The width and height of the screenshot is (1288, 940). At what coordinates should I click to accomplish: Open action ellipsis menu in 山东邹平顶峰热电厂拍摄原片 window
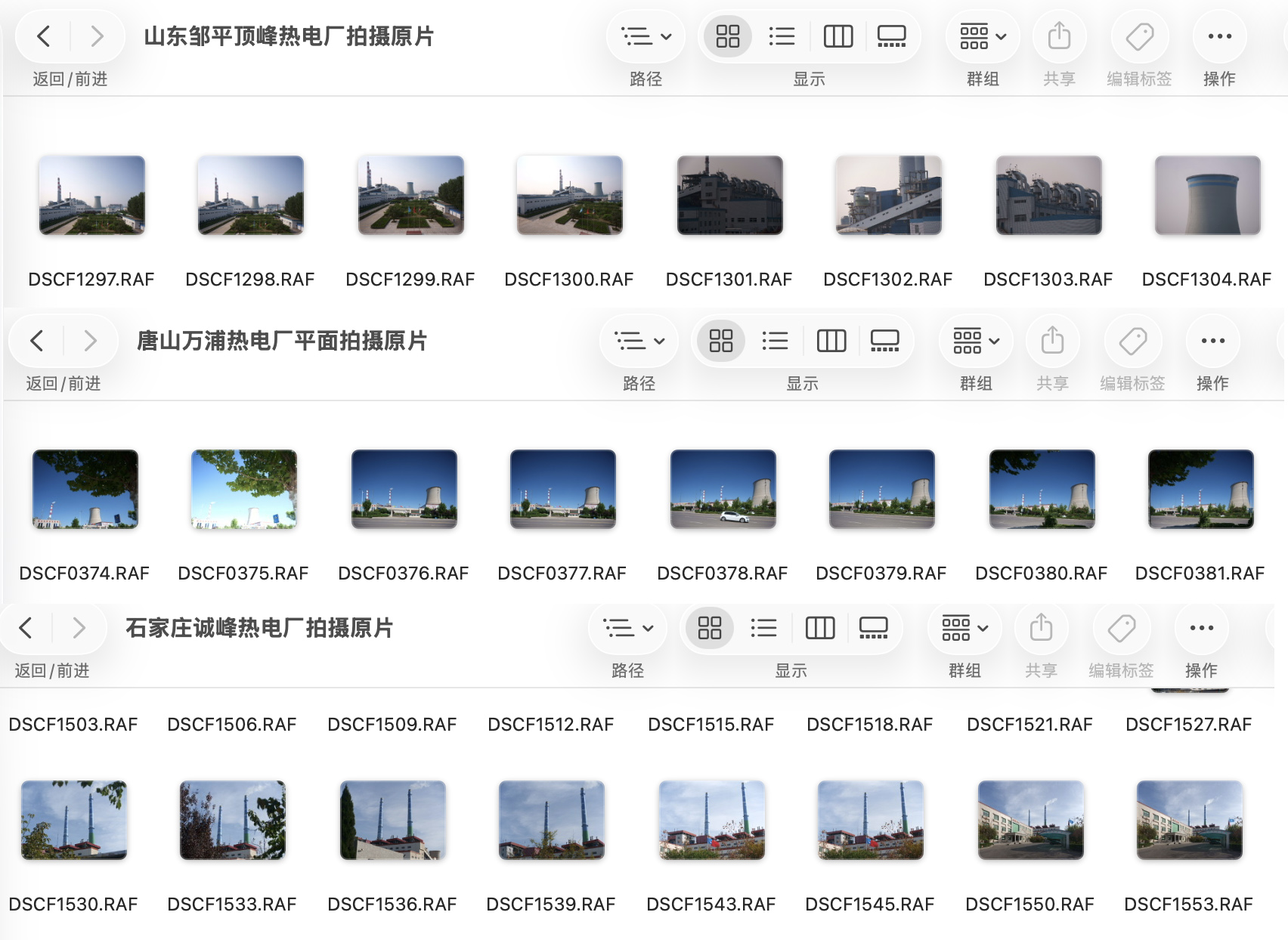coord(1220,36)
